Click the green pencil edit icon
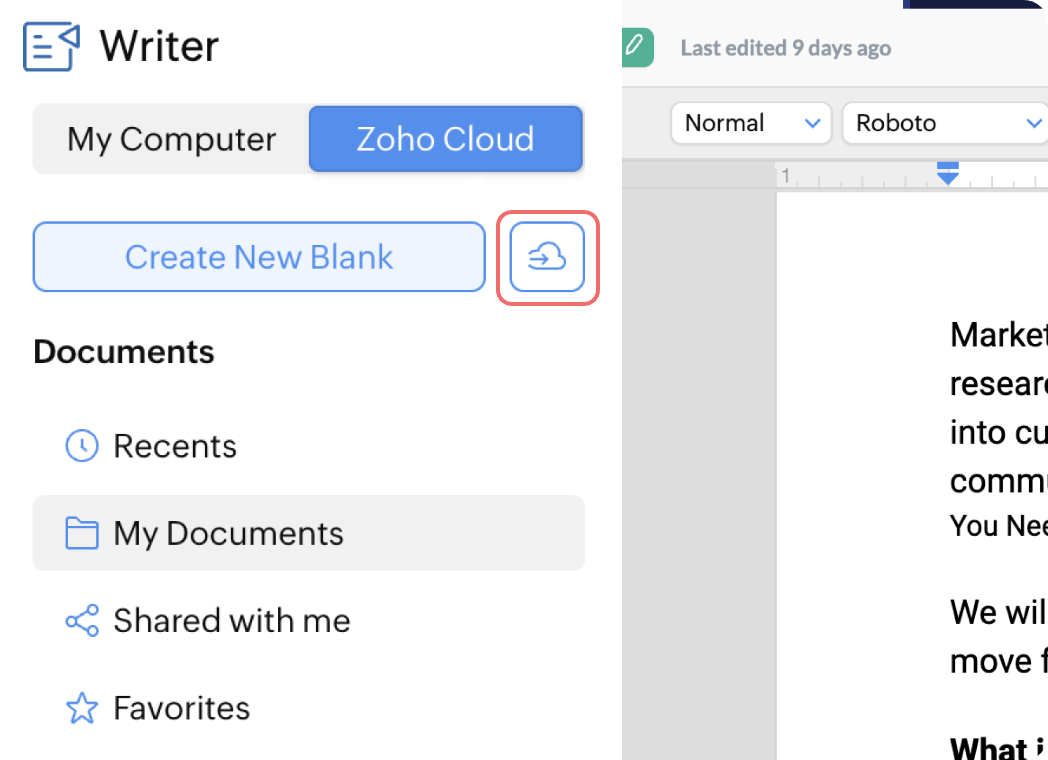 click(x=635, y=46)
